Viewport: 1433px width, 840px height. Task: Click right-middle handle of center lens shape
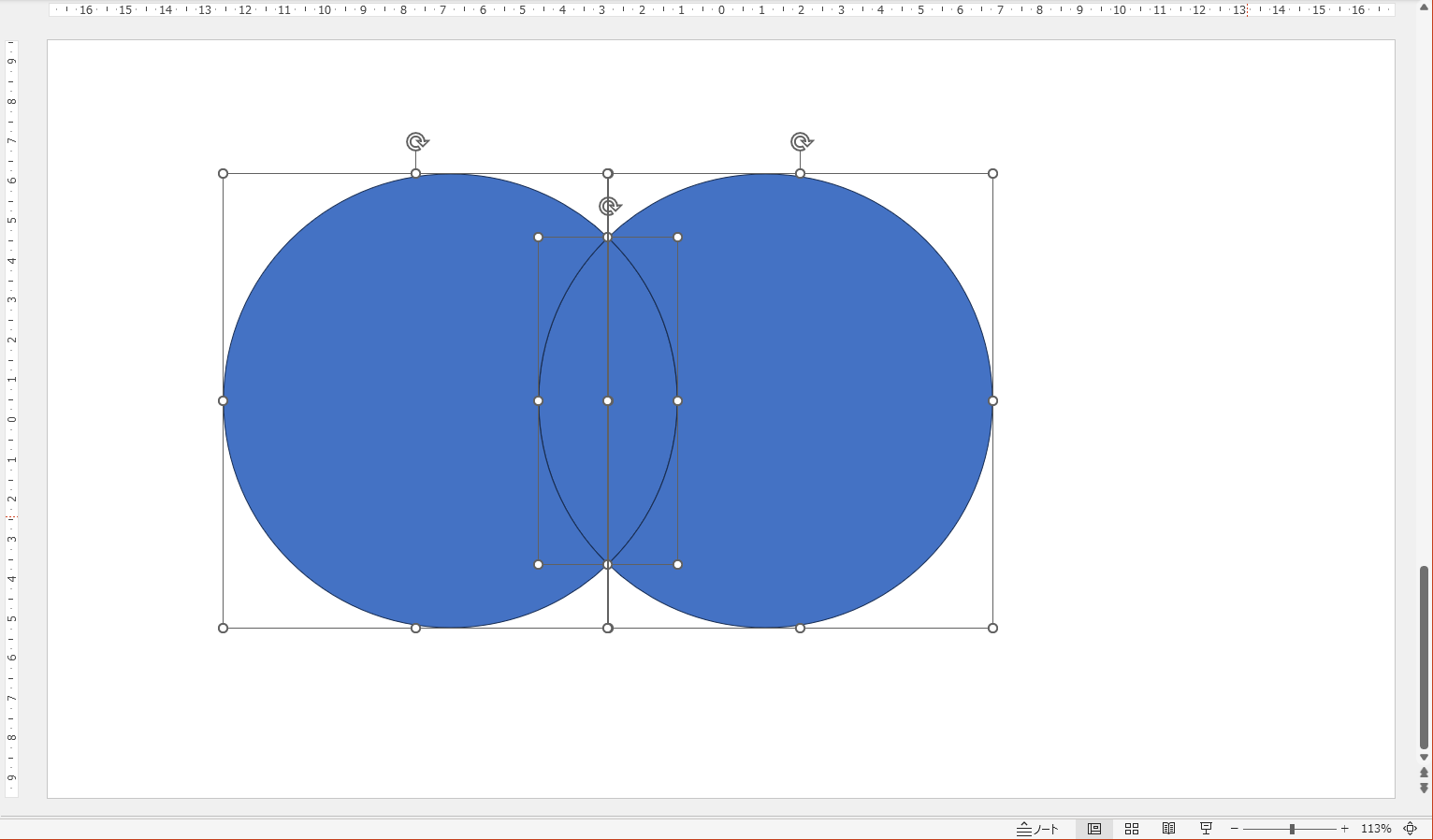coord(678,400)
